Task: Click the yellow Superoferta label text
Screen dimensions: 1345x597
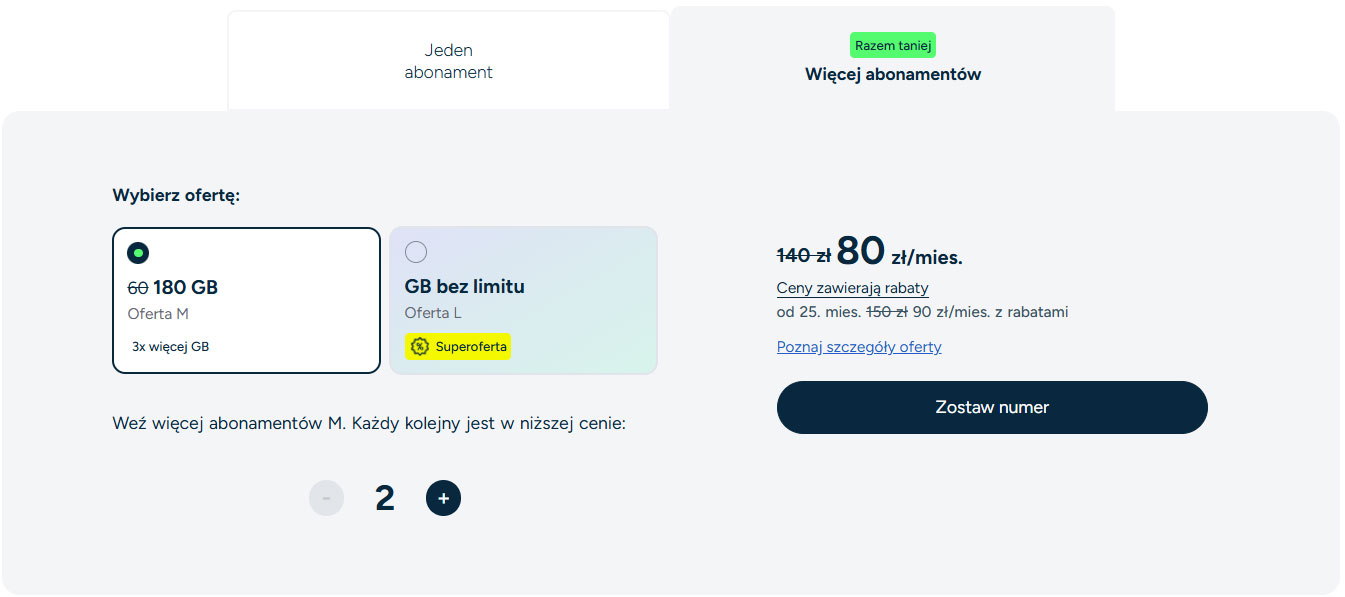Action: coord(471,347)
